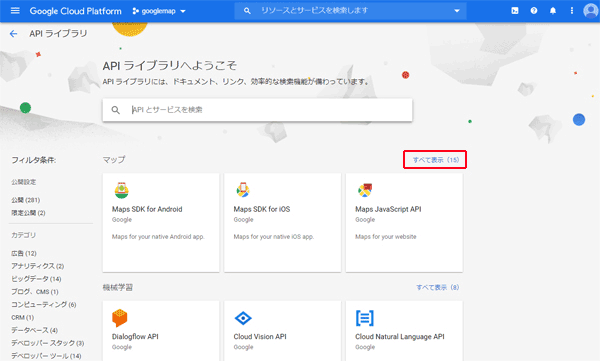Screen dimensions: 600x361
Task: Filter by データベース (4) category
Action: pos(34,330)
